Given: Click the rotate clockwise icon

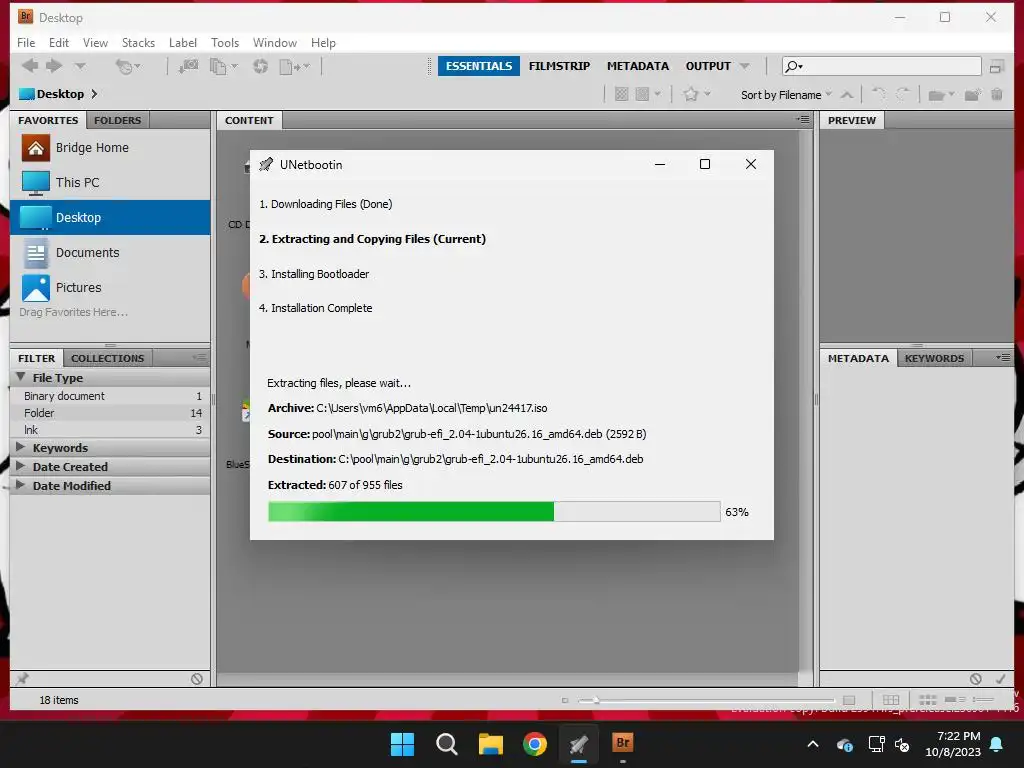Looking at the screenshot, I should tap(903, 94).
